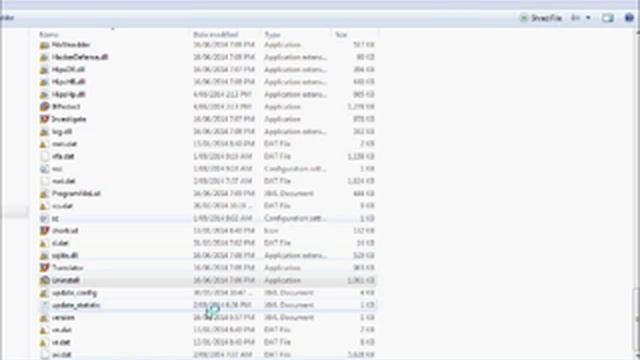Click the change view icon in toolbar
640x360 pixels.
tap(576, 18)
